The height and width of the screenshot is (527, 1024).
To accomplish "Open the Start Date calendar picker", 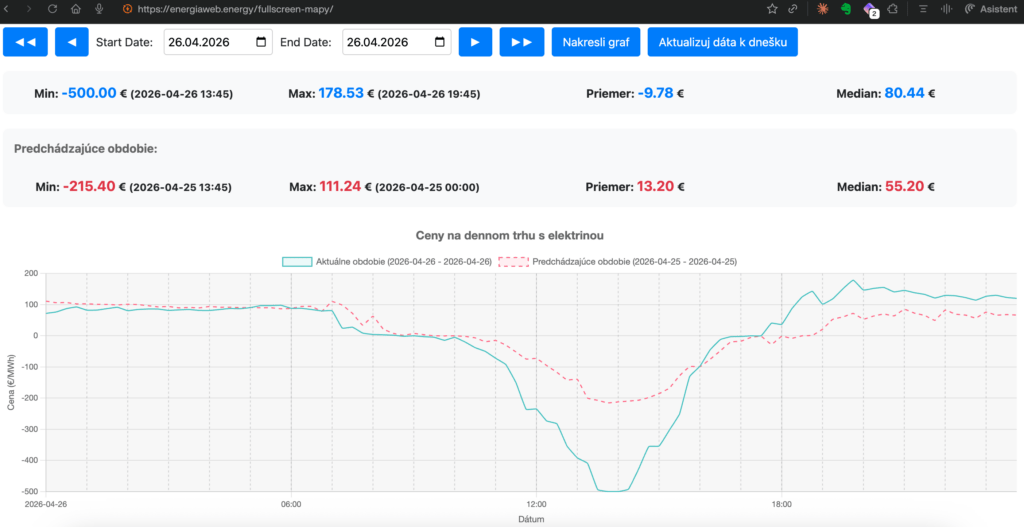I will point(262,42).
